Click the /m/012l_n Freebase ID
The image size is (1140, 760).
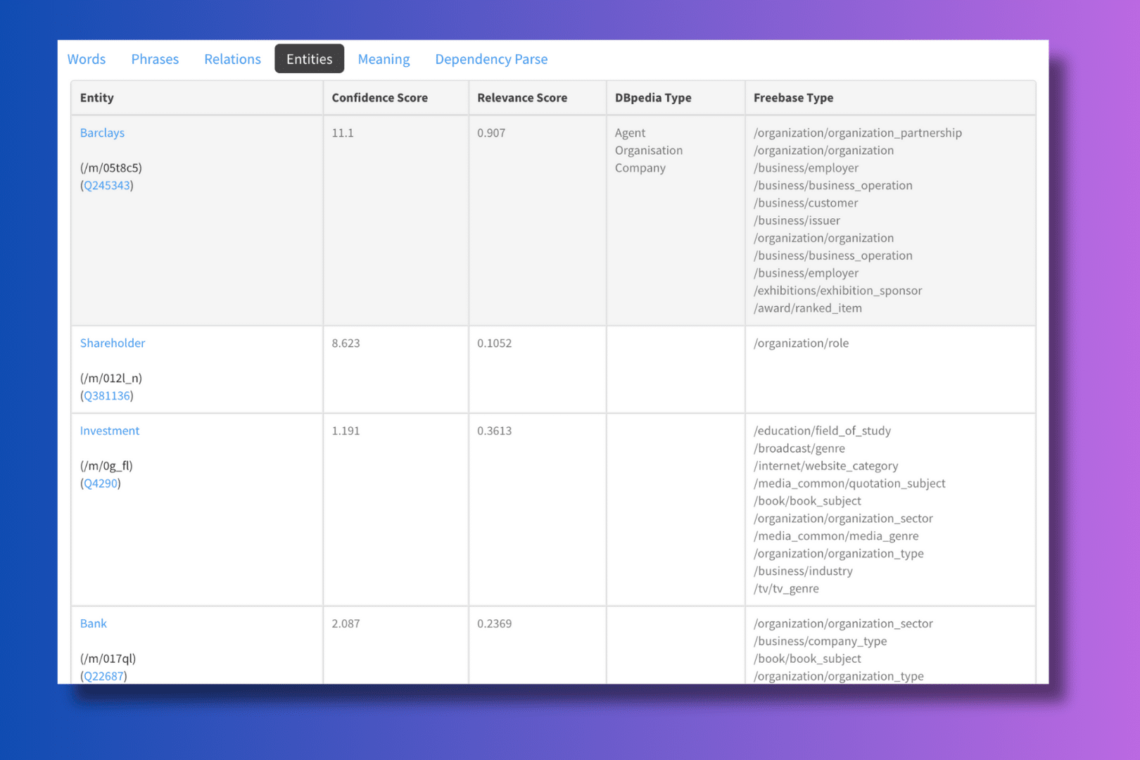point(111,377)
